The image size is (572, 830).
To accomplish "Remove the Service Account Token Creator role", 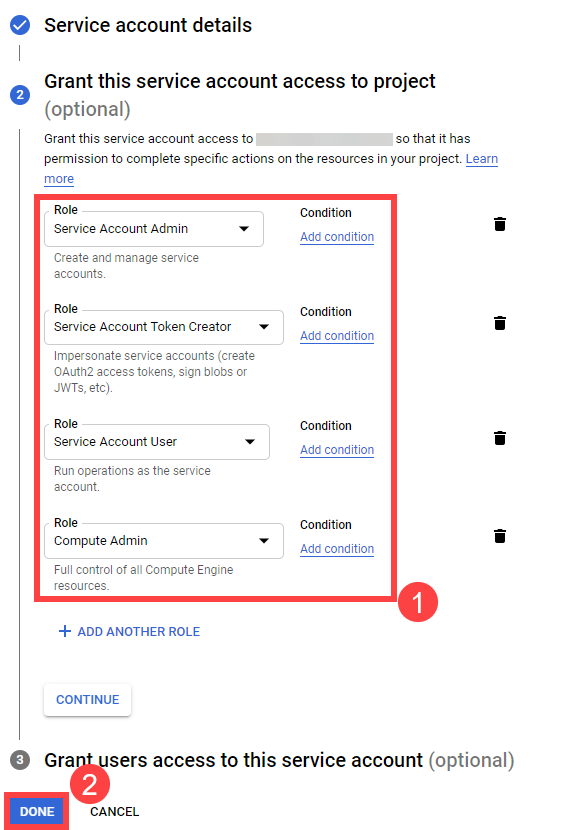I will click(x=500, y=323).
